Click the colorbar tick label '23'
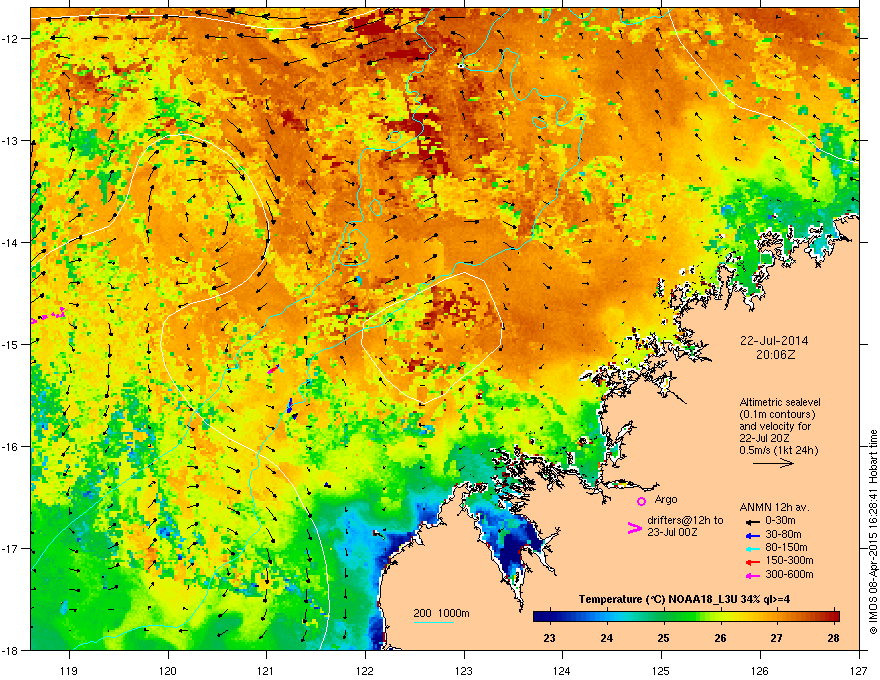 click(549, 637)
